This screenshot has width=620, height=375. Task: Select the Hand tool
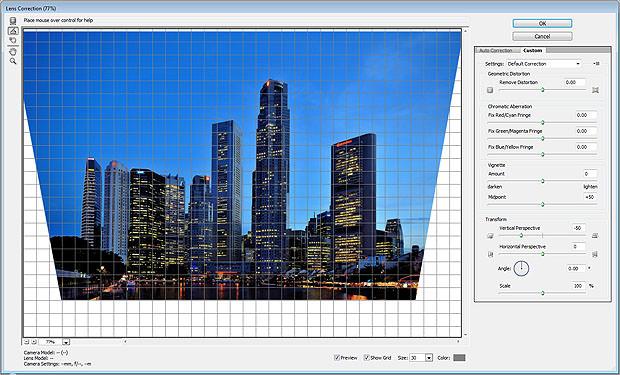[x=13, y=51]
